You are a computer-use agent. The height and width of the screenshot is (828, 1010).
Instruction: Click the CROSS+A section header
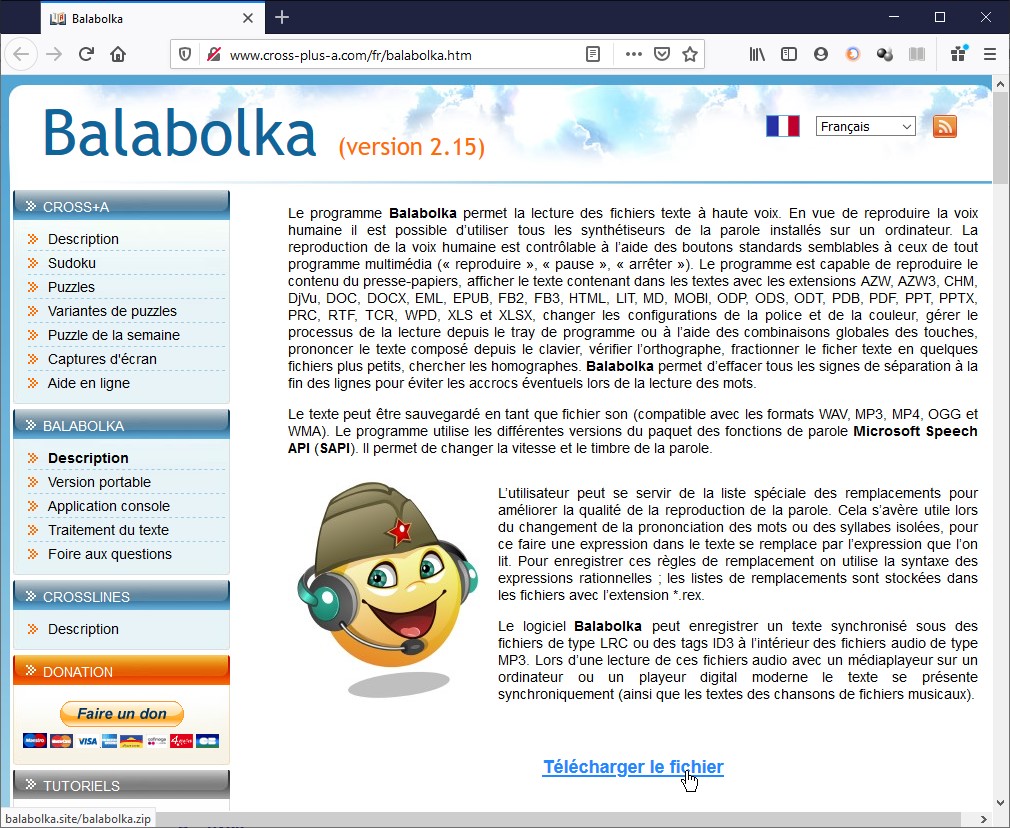(121, 206)
